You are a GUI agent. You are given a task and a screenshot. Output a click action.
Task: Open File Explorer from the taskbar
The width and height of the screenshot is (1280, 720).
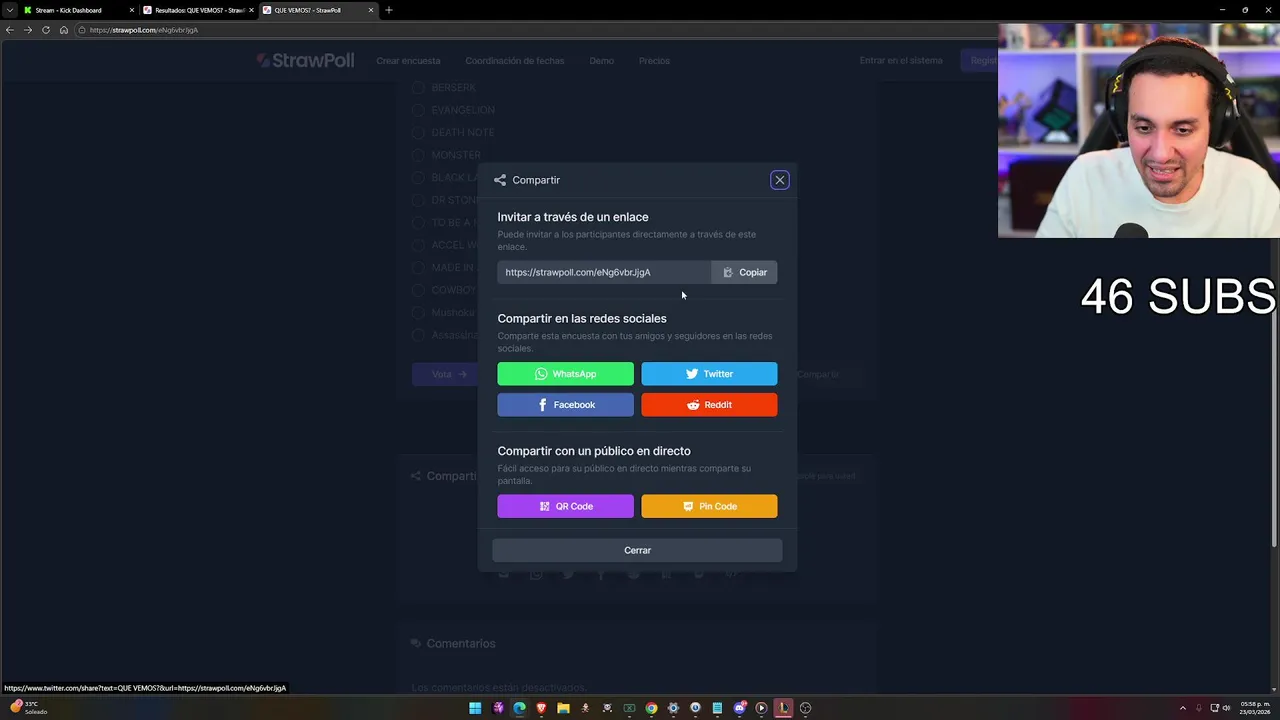pyautogui.click(x=563, y=708)
